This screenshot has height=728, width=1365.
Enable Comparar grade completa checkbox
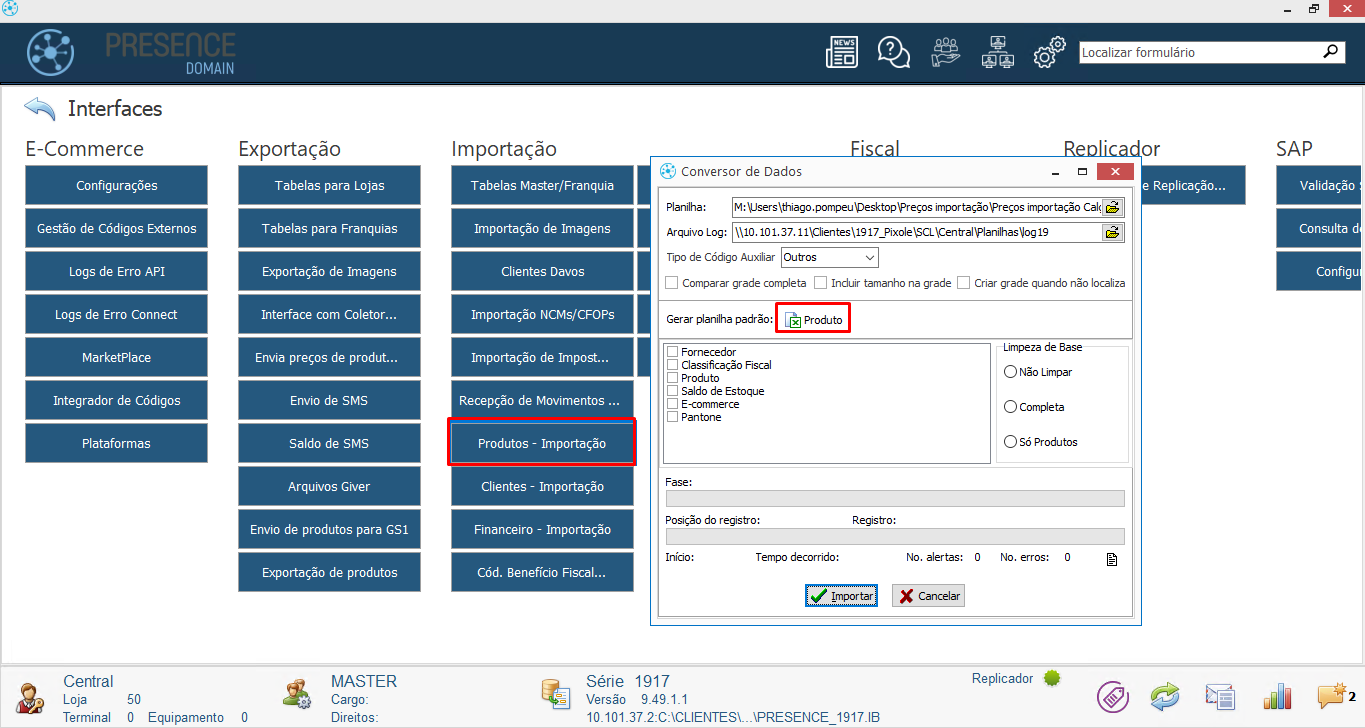pos(672,283)
